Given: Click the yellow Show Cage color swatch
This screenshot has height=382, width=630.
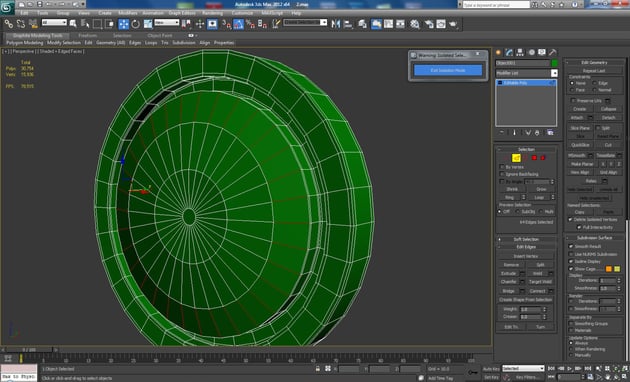Looking at the screenshot, I should pos(617,269).
